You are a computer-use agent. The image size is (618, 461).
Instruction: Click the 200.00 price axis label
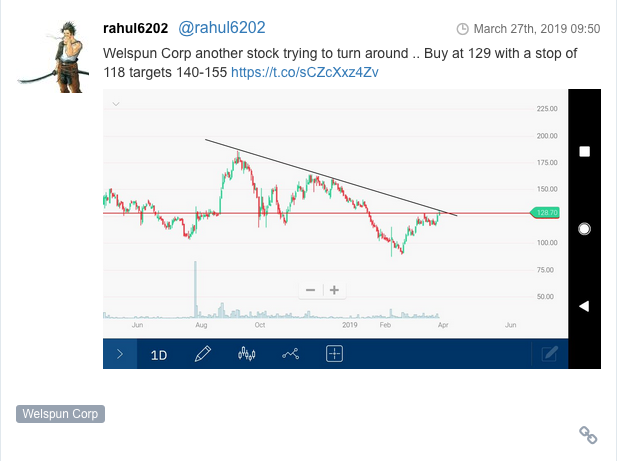tap(547, 136)
